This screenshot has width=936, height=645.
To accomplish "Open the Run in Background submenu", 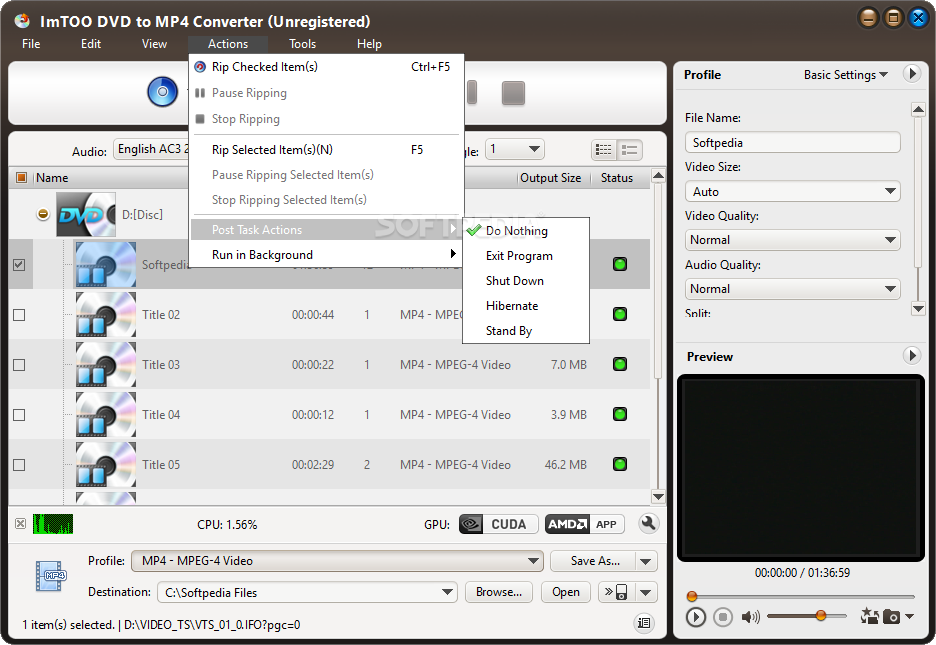I will (327, 255).
